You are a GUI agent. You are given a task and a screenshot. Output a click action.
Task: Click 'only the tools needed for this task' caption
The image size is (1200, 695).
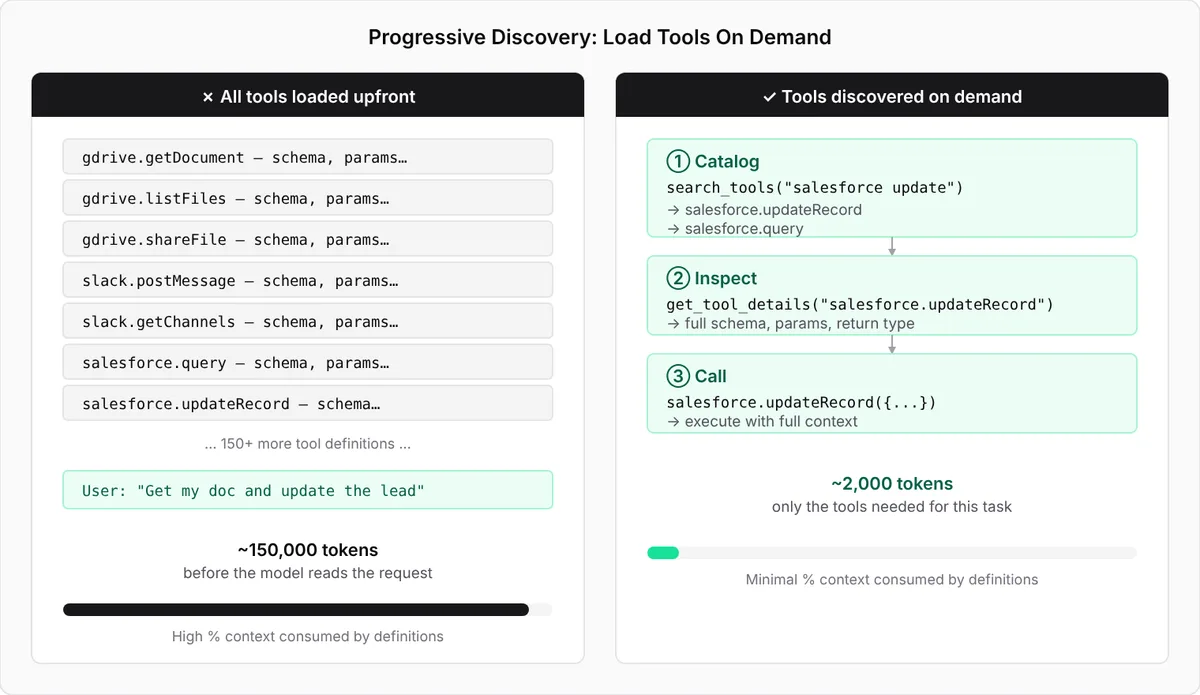(x=892, y=507)
